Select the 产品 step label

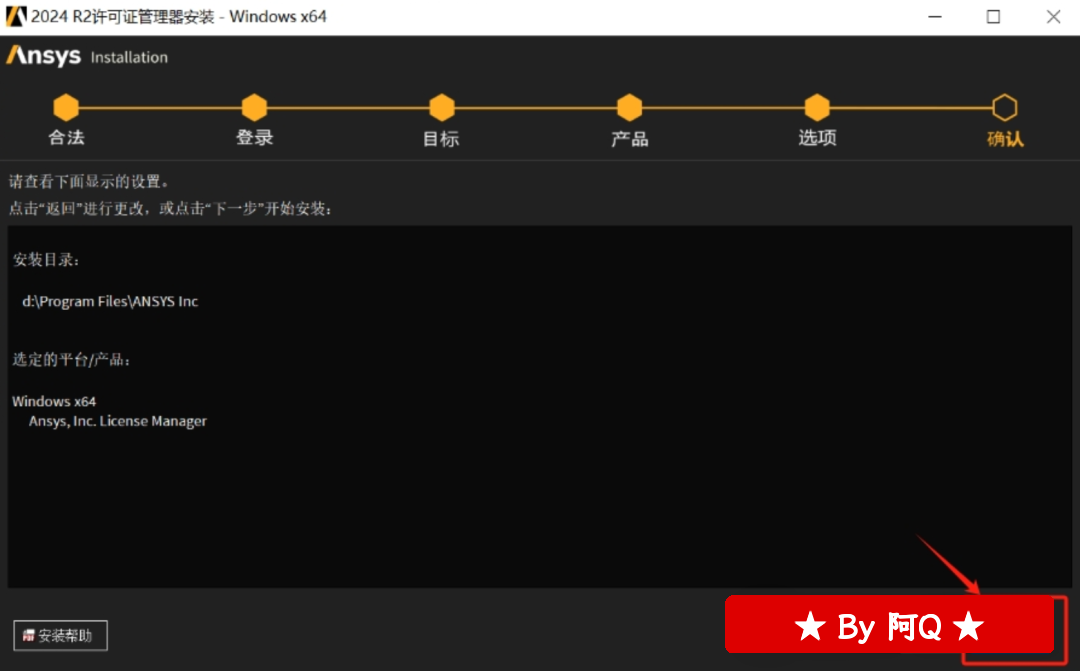pos(630,139)
